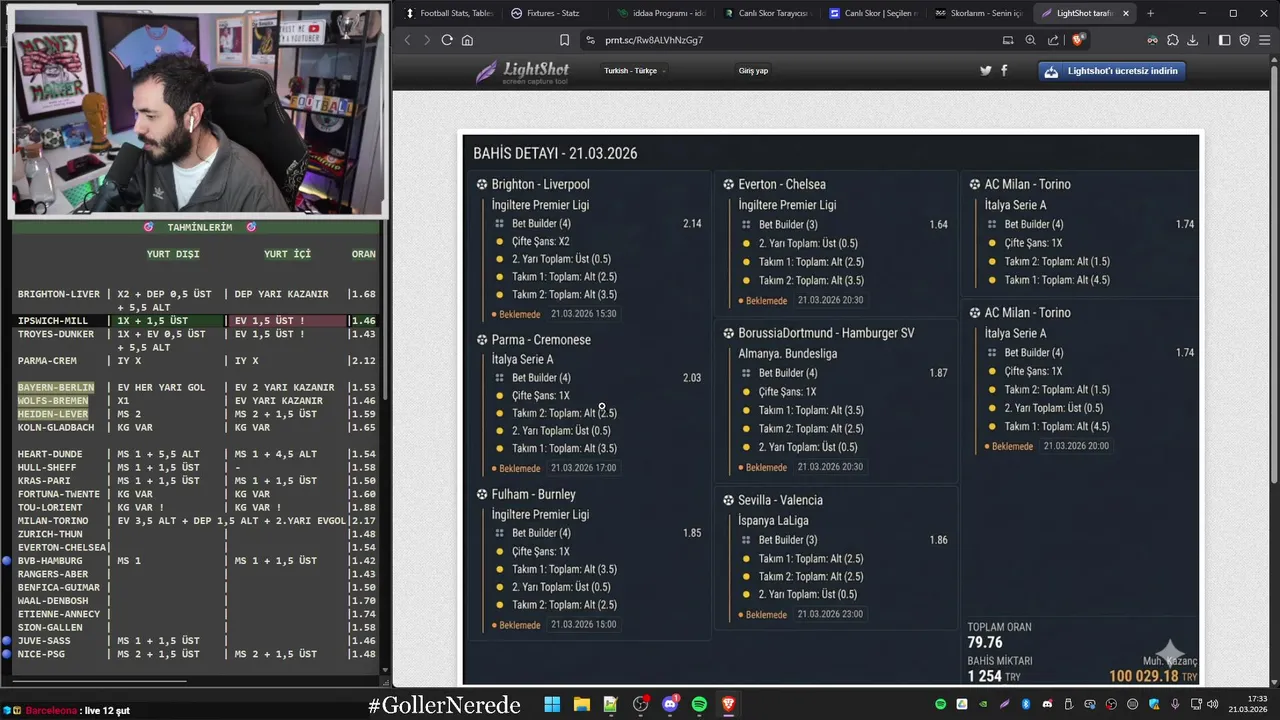
Task: Click NICE-PSG row in predictions list
Action: coord(196,654)
